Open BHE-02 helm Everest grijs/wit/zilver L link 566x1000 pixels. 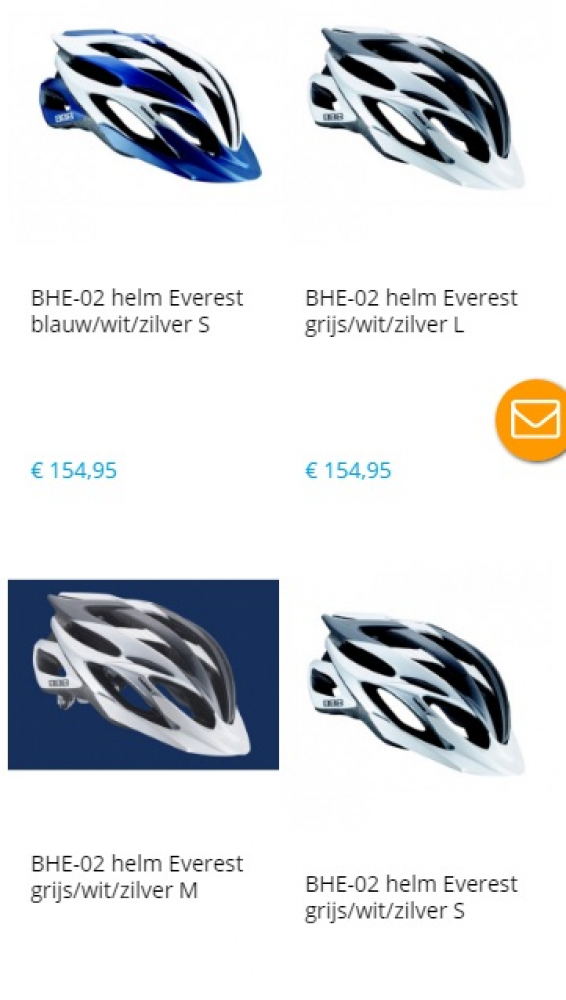[412, 311]
